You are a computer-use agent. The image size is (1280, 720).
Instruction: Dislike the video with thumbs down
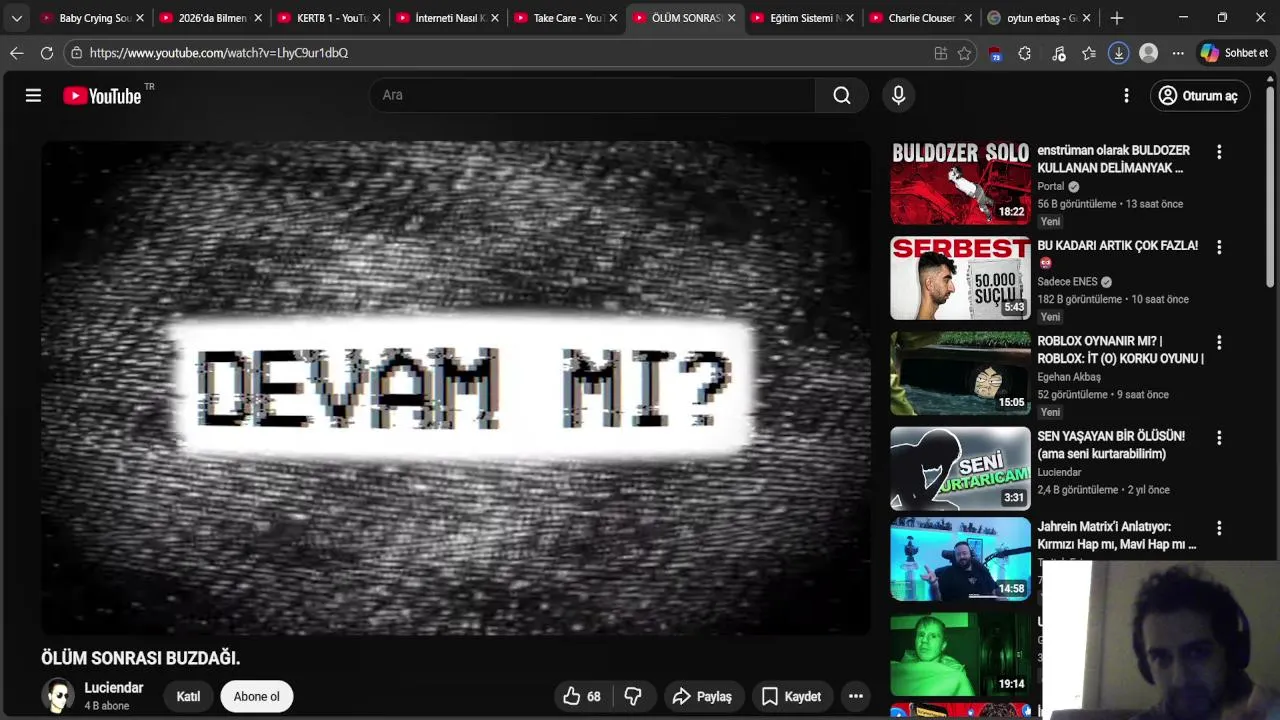633,696
